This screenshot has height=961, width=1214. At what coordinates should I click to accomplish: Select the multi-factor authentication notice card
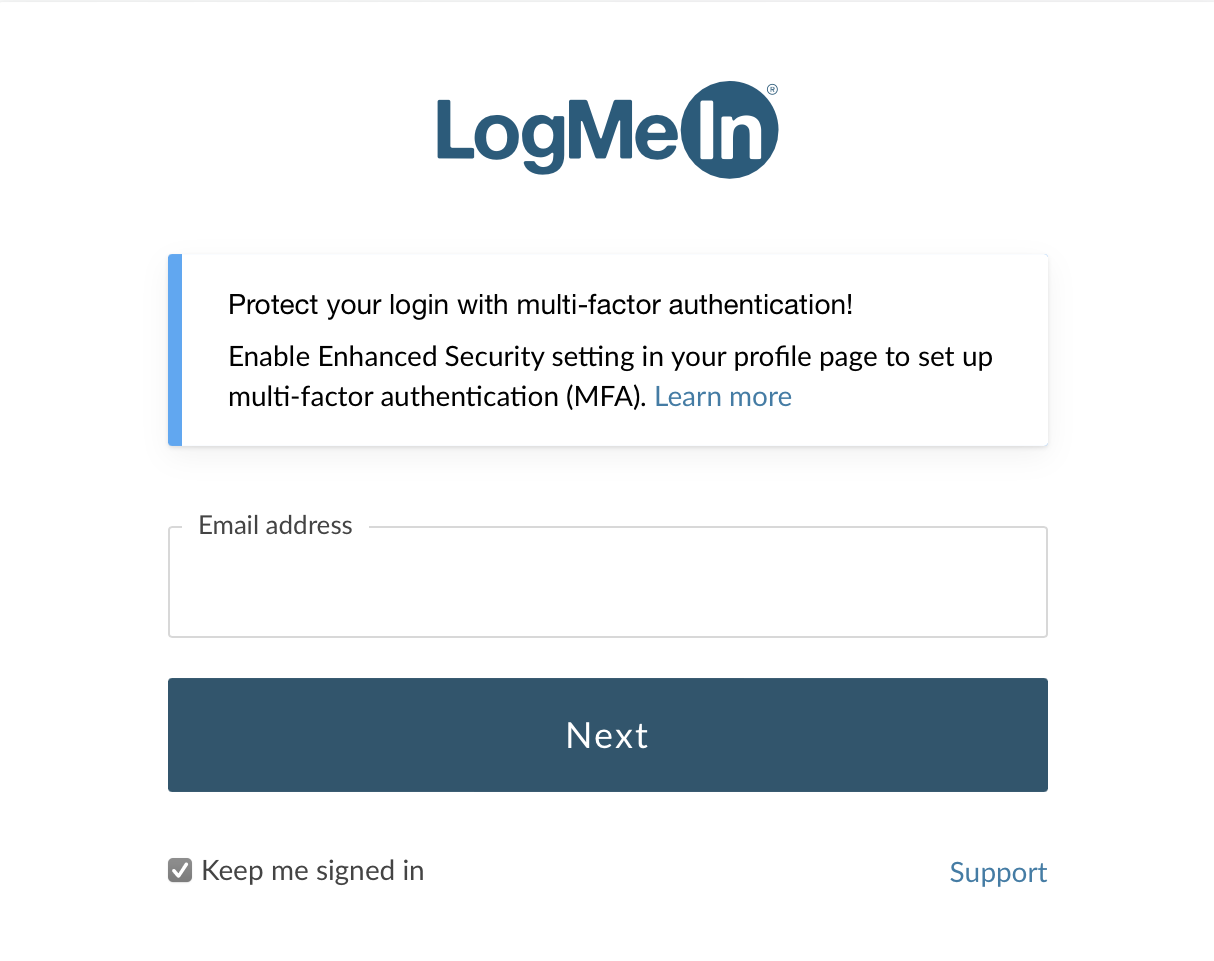pyautogui.click(x=608, y=350)
